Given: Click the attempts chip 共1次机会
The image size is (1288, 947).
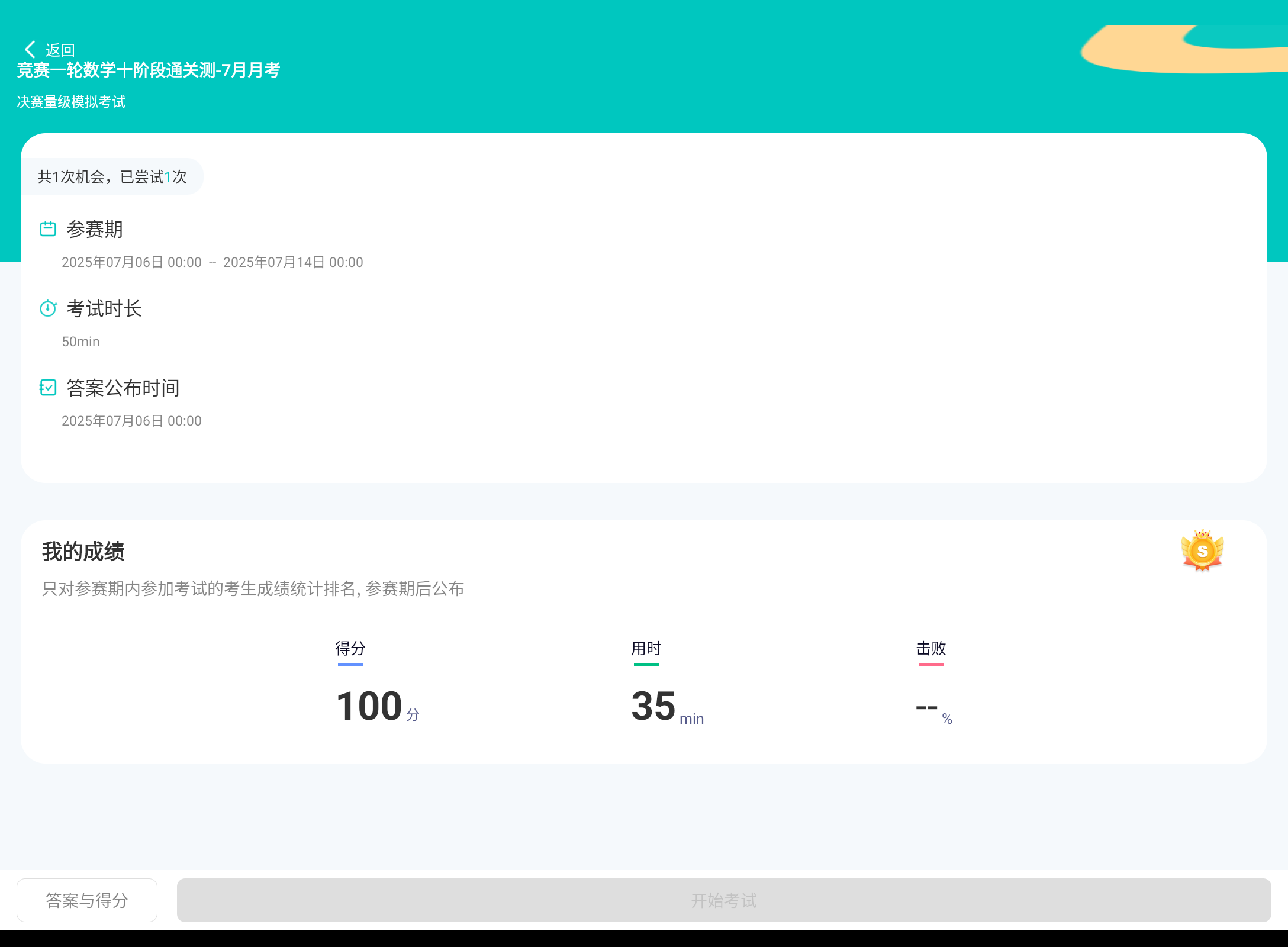Looking at the screenshot, I should [112, 177].
